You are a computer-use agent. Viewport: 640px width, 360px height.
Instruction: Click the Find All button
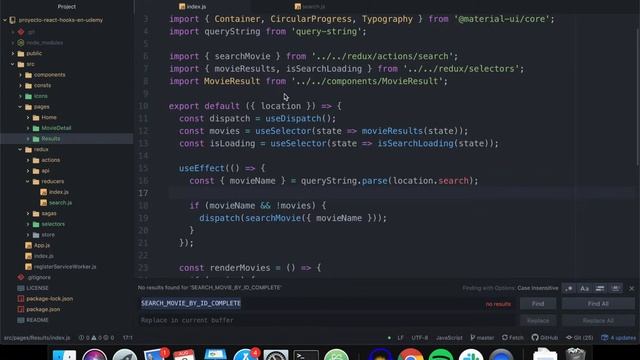click(598, 304)
